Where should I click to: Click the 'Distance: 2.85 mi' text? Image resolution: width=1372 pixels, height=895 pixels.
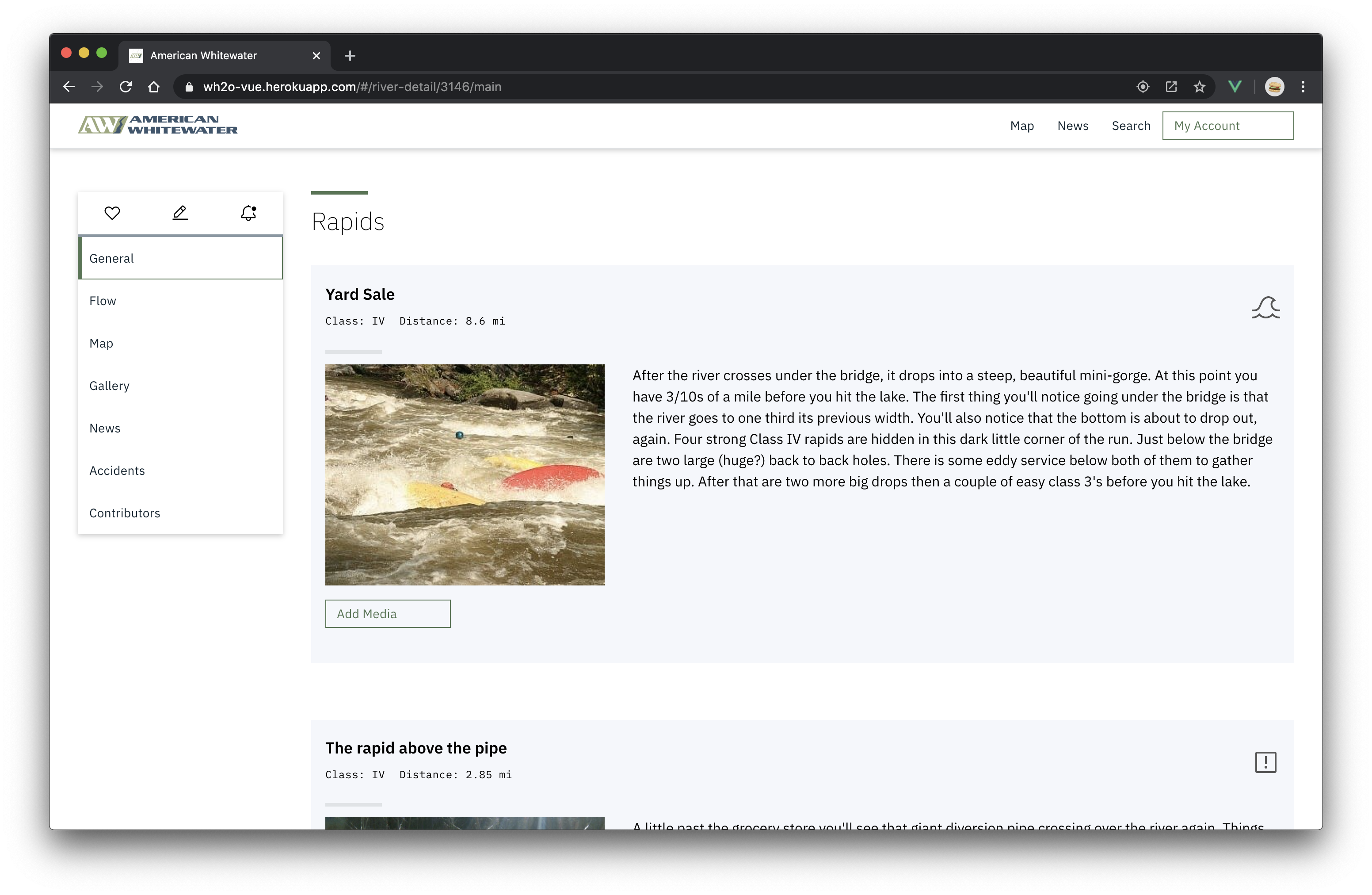(x=455, y=774)
